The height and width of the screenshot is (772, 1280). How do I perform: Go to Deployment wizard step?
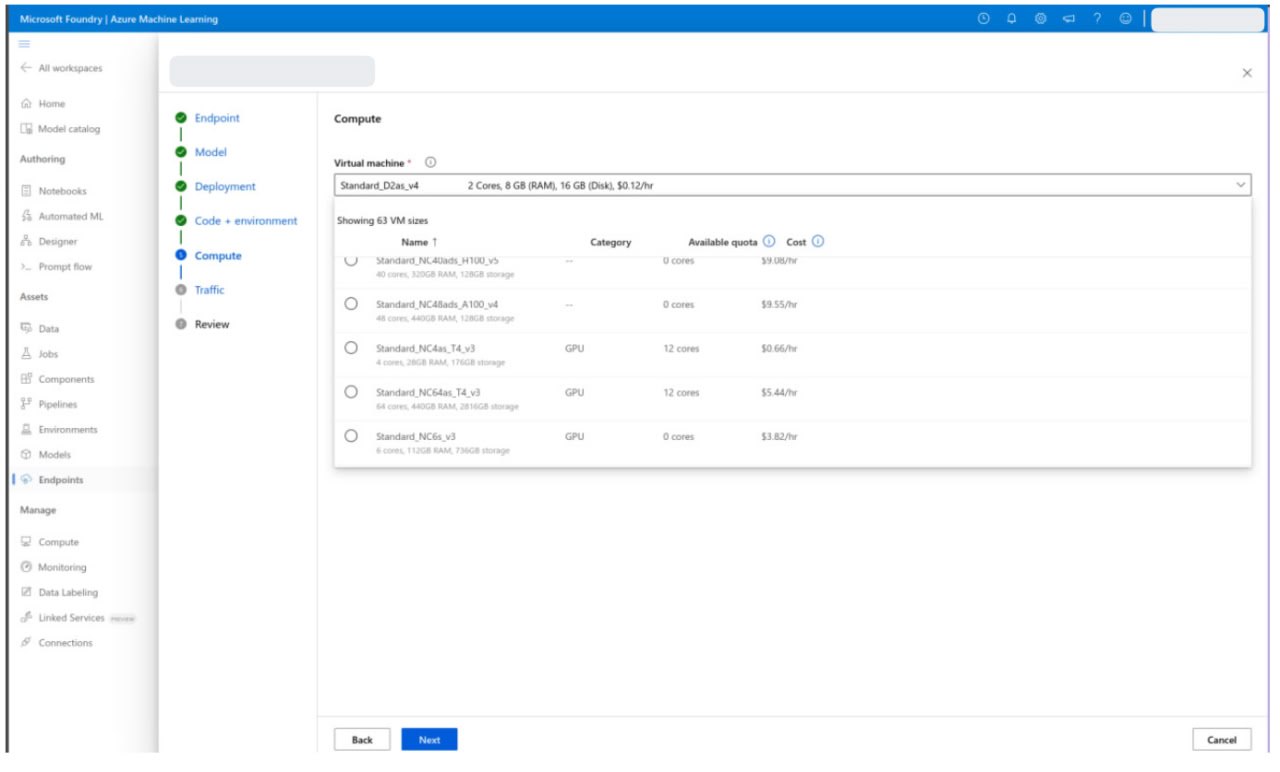(225, 187)
